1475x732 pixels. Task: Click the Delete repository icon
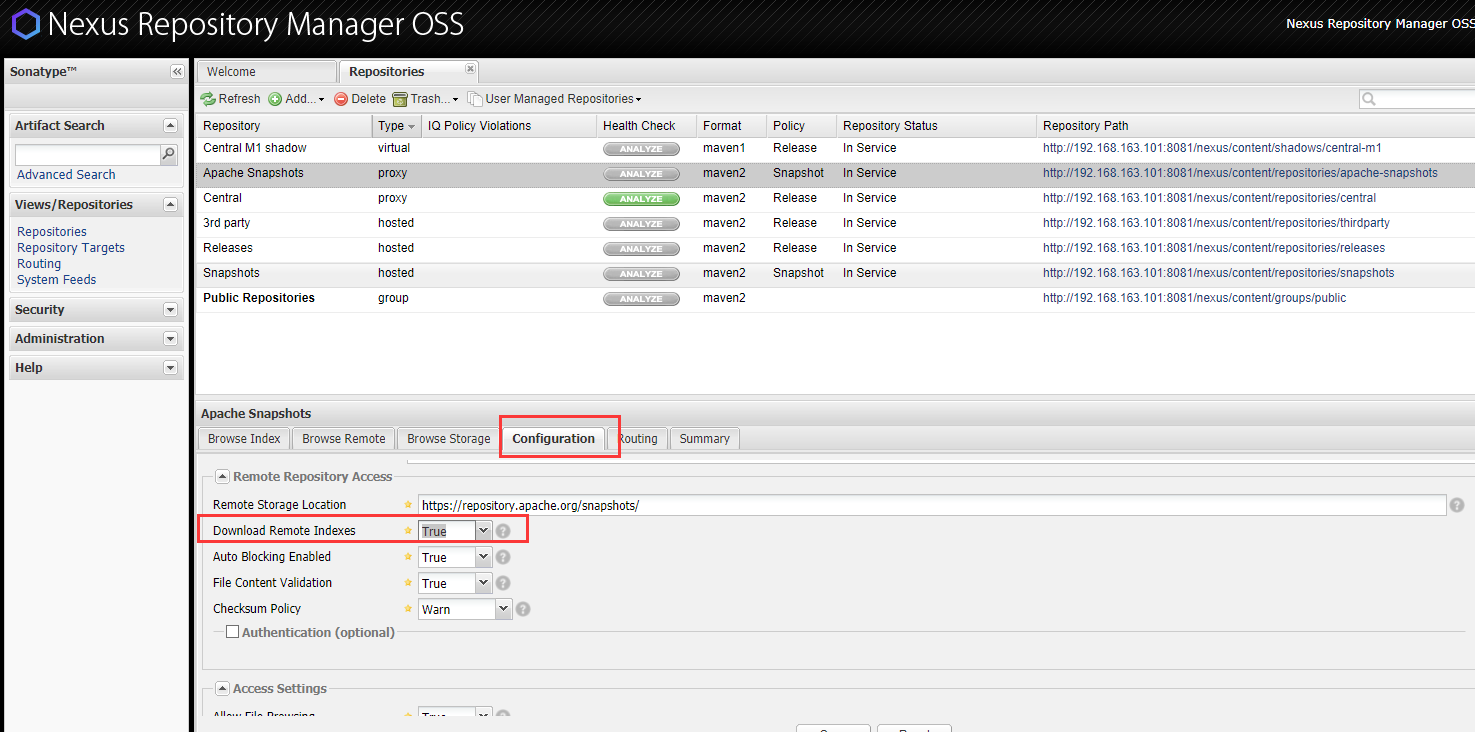tap(341, 99)
